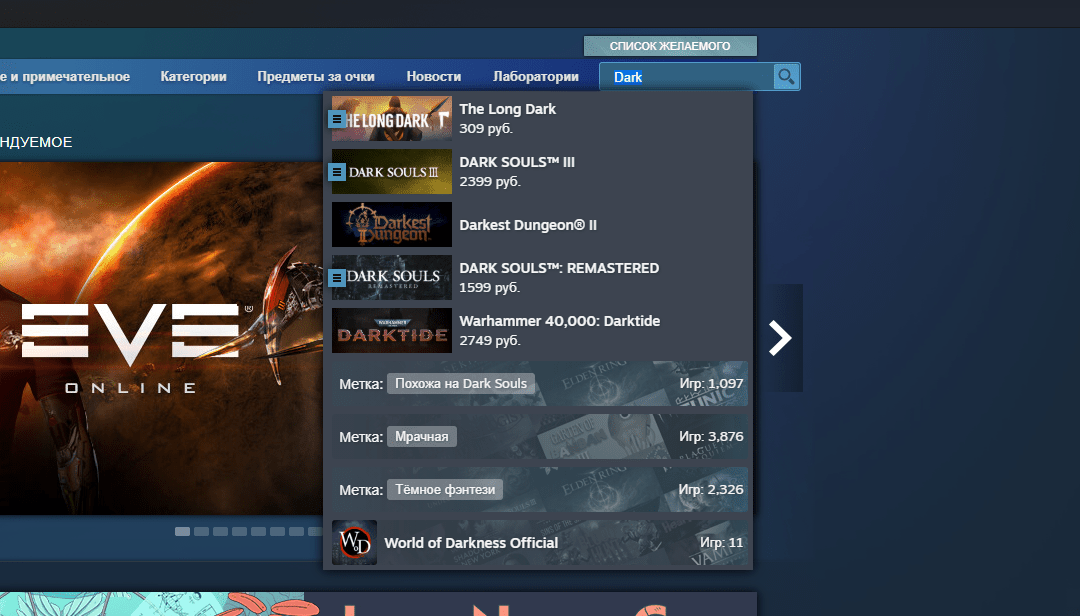
Task: Select Darkest Dungeon II search result
Action: (x=540, y=225)
